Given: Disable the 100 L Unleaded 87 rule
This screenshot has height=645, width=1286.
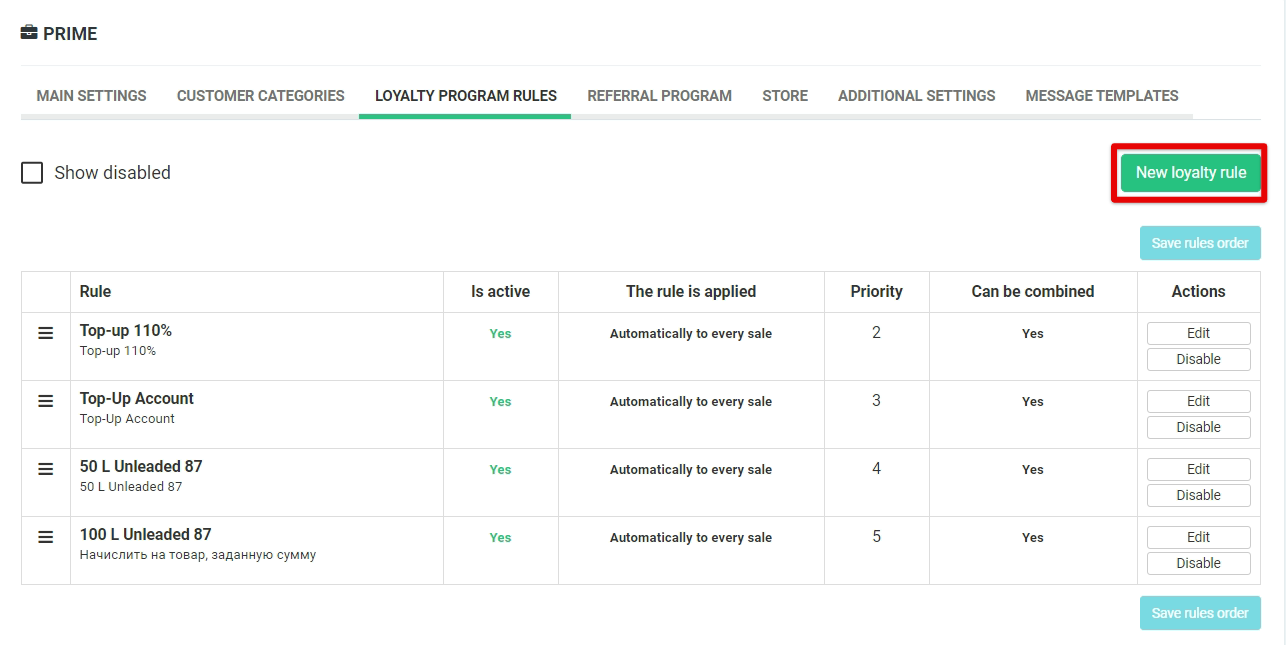Looking at the screenshot, I should coord(1198,563).
